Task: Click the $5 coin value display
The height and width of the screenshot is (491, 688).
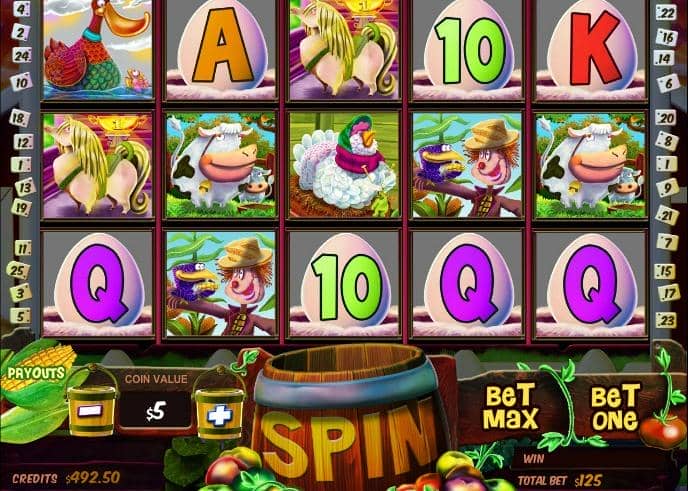Action: pos(155,412)
